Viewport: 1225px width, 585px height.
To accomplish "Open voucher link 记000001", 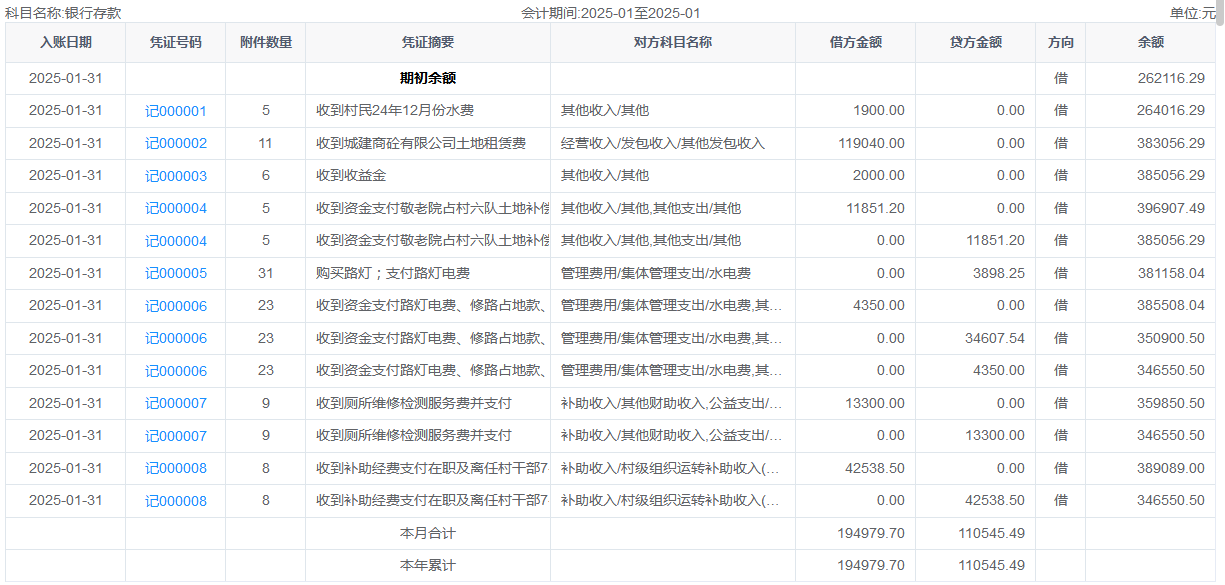I will point(176,111).
